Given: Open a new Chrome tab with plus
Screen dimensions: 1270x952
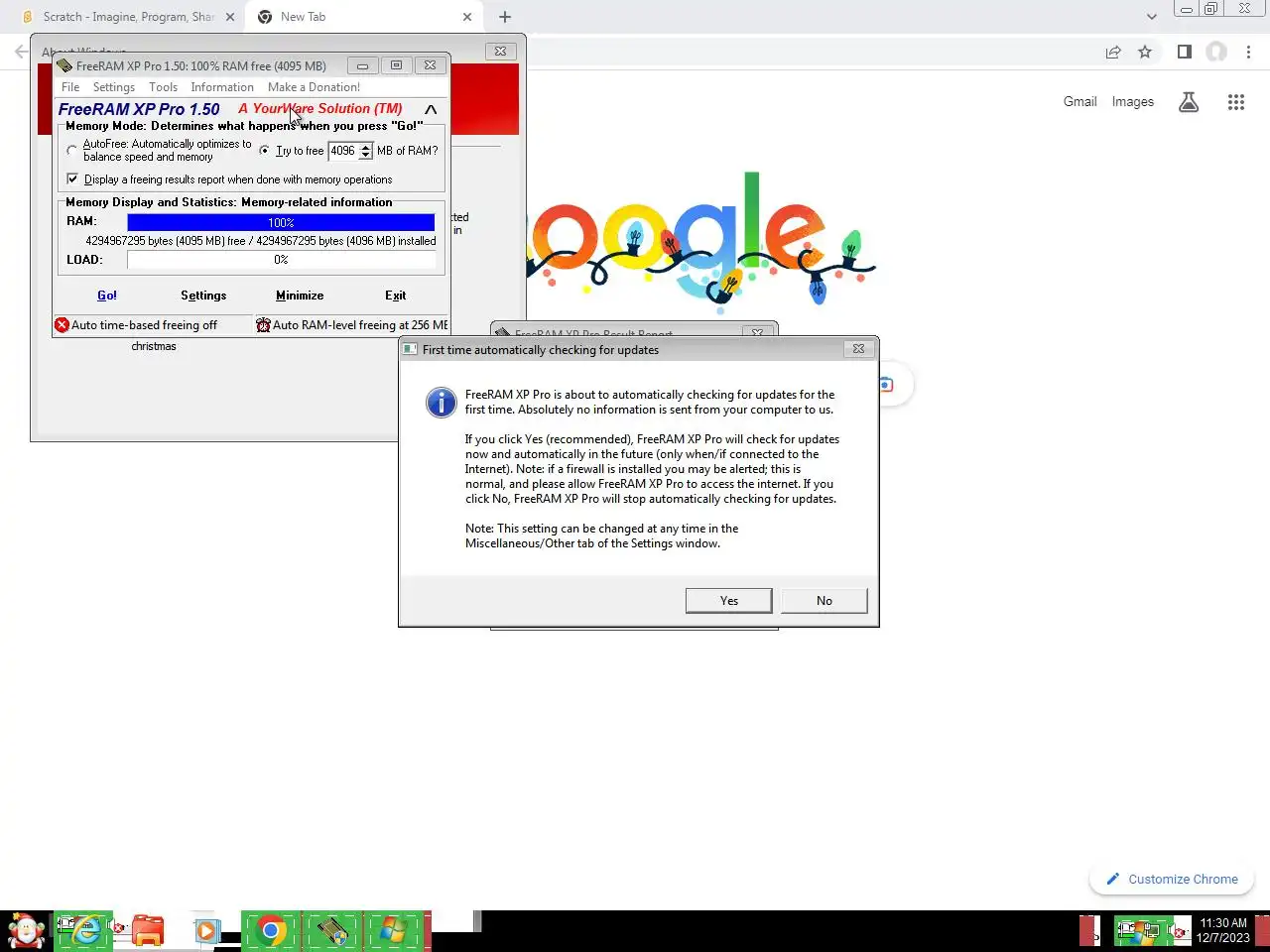Looking at the screenshot, I should tap(505, 17).
